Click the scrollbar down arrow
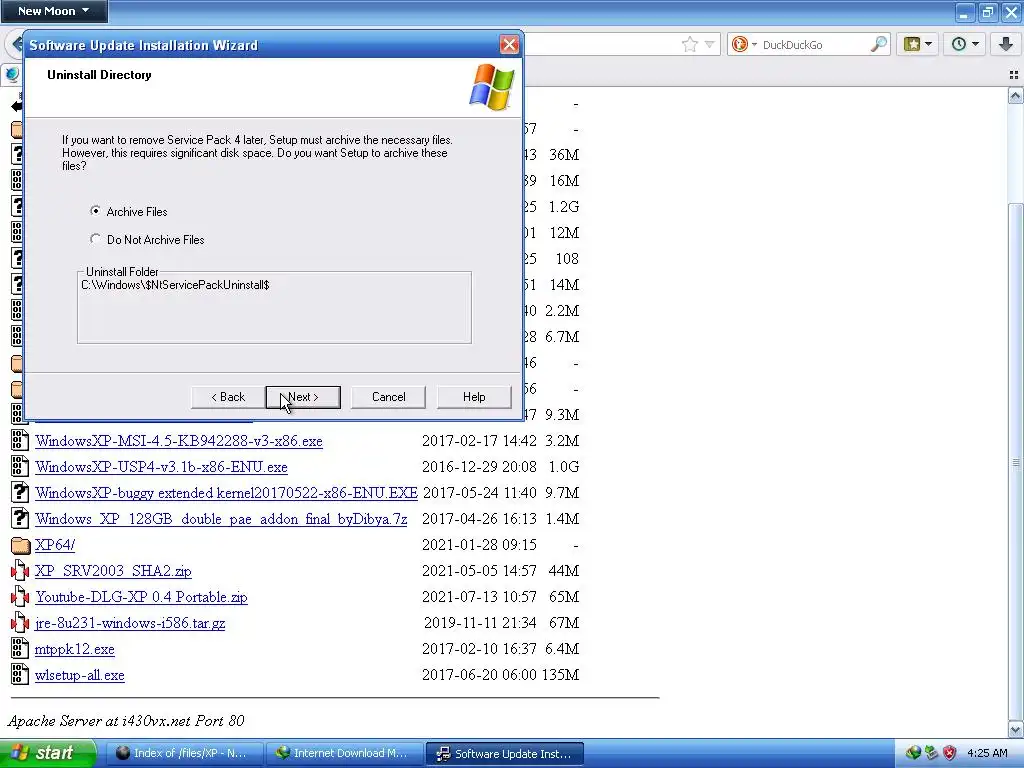1024x768 pixels. pyautogui.click(x=1016, y=728)
